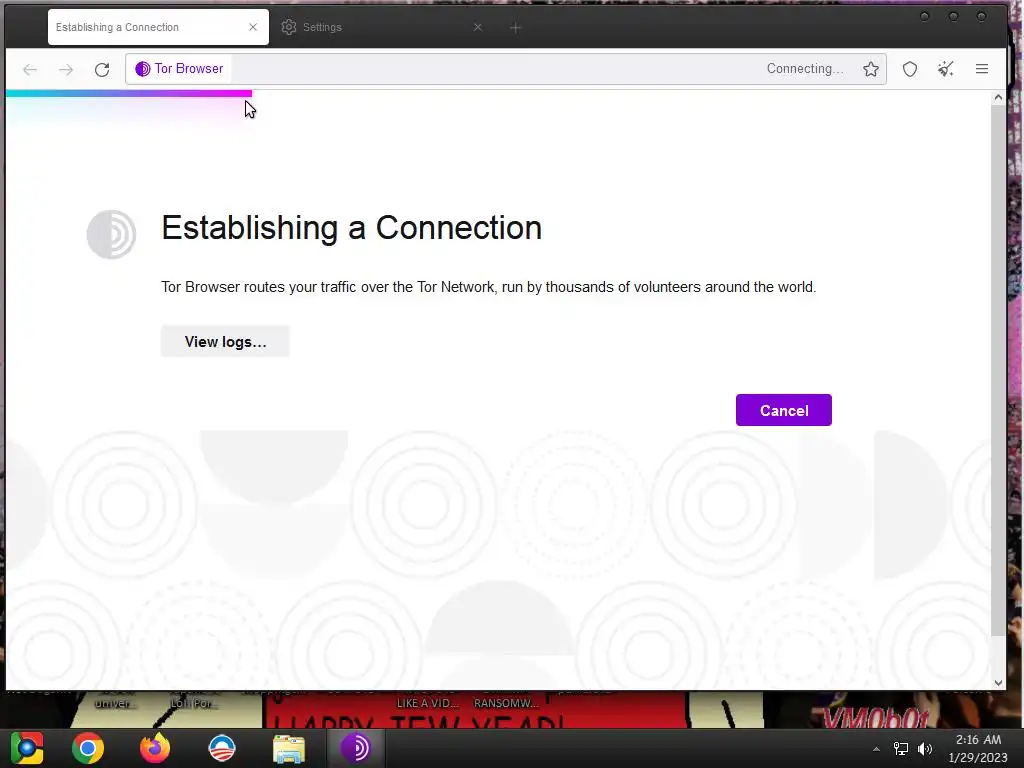The image size is (1024, 768).
Task: Click the connection progress bar
Action: (129, 93)
